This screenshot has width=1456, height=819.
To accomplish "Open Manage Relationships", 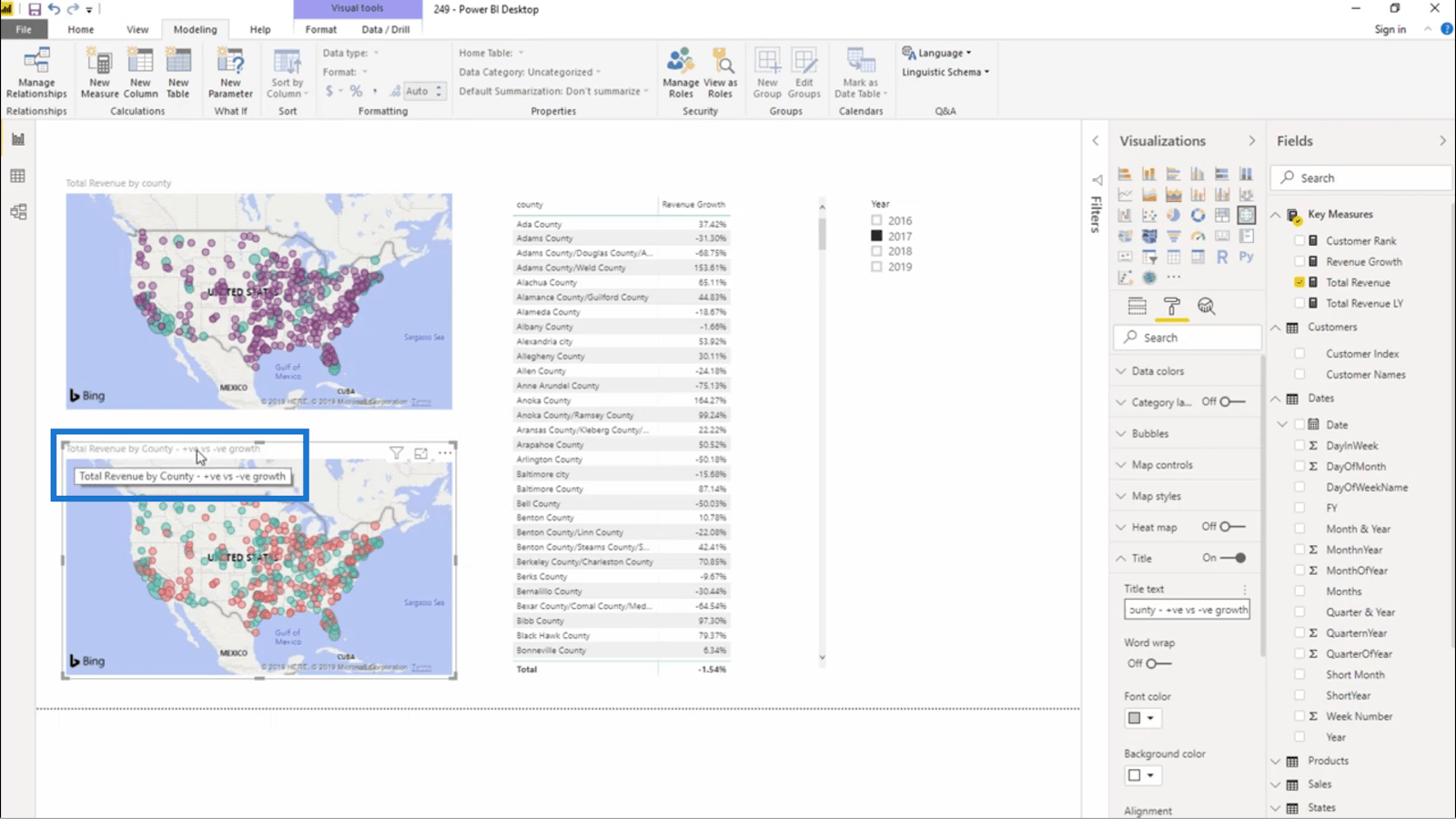I will [36, 73].
